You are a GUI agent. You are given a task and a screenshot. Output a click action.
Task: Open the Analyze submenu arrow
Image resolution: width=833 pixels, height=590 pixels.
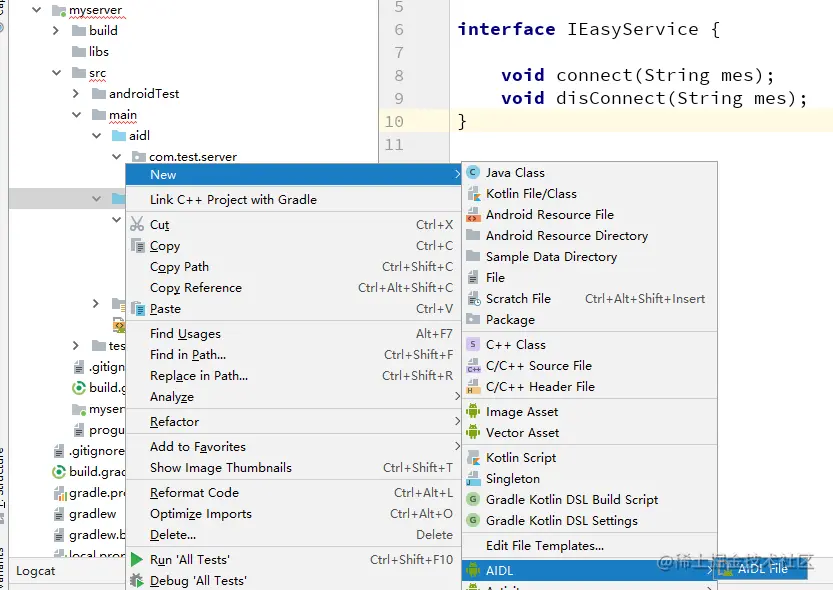(x=457, y=396)
